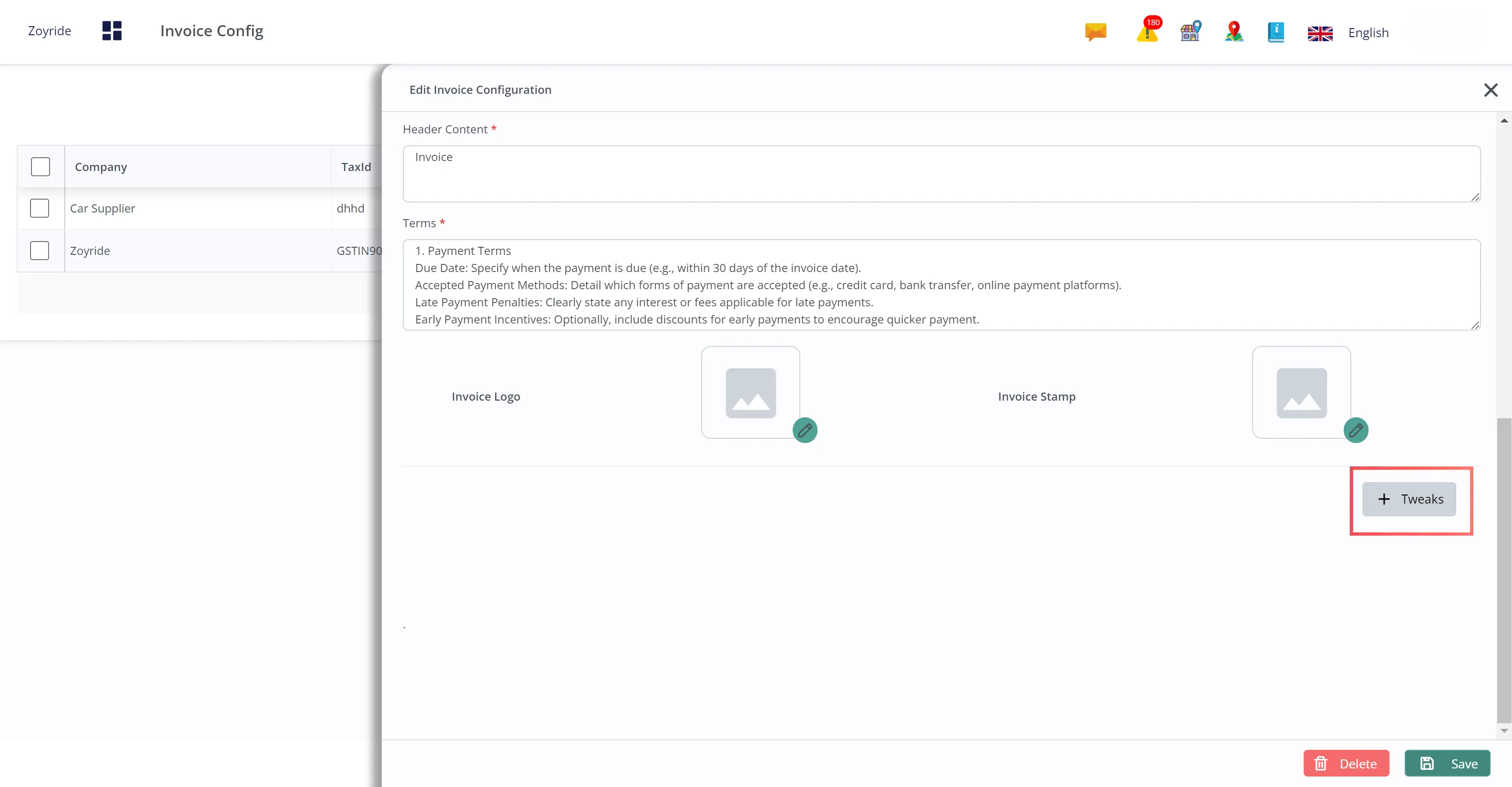The image size is (1512, 787).
Task: Tick the Car Supplier row checkbox
Action: pos(40,208)
